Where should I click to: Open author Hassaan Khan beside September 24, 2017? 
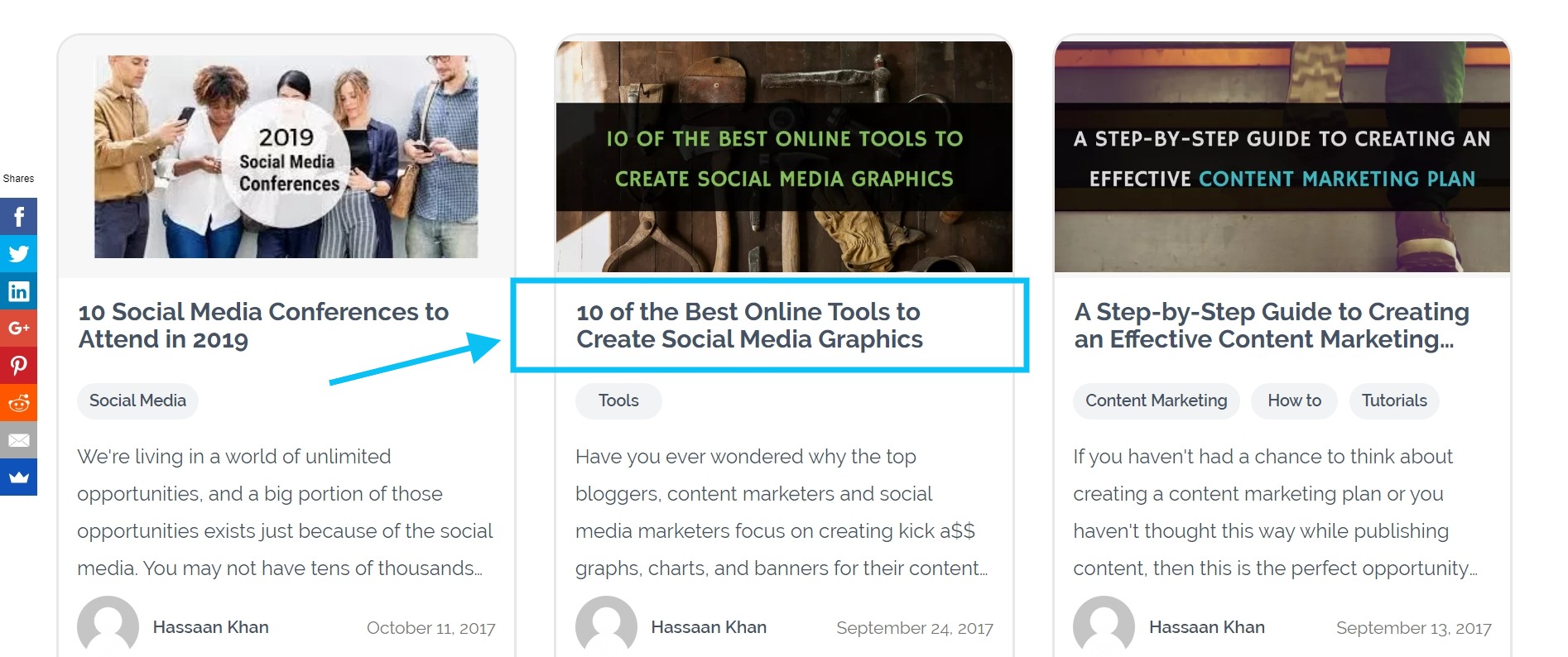pyautogui.click(x=709, y=627)
